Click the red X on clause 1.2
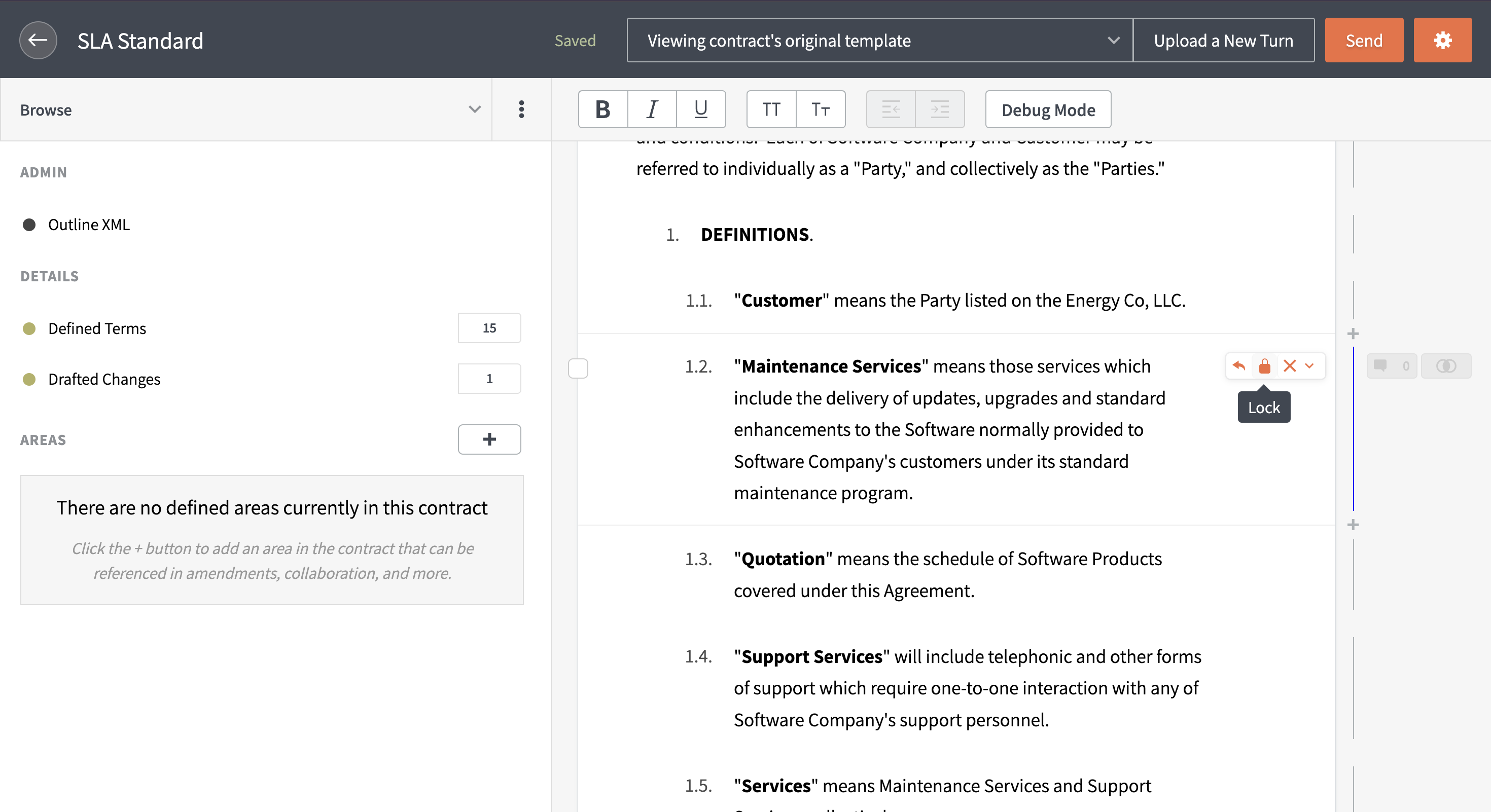Viewport: 1491px width, 812px height. [x=1289, y=366]
